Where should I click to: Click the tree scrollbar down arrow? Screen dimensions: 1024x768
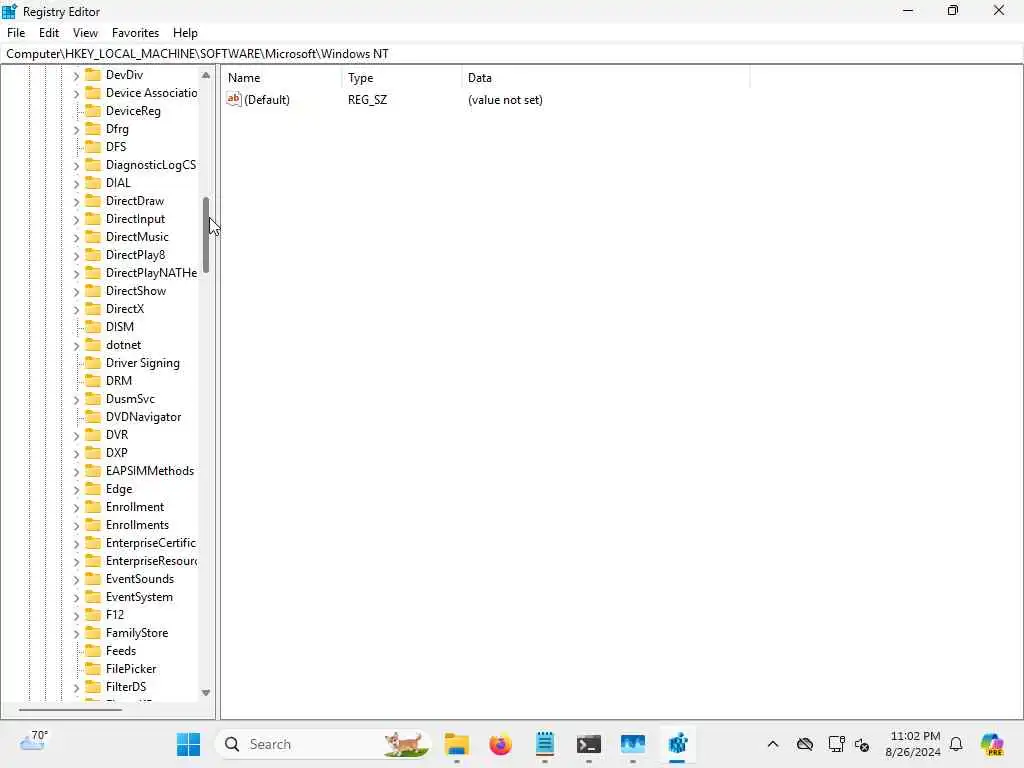[206, 693]
